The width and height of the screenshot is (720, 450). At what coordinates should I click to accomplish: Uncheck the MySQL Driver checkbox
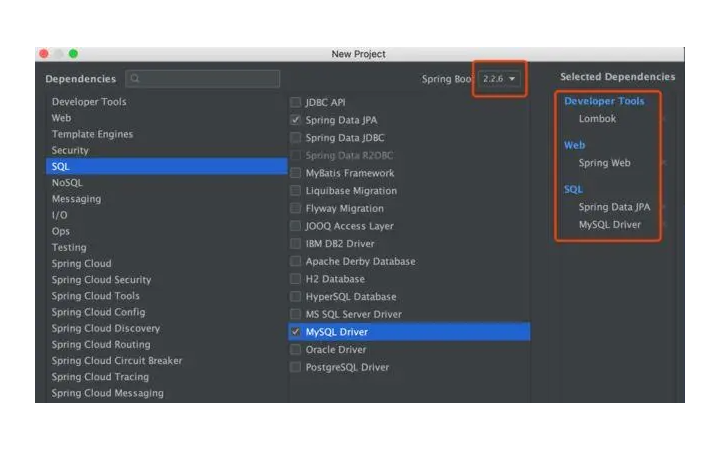pyautogui.click(x=296, y=332)
